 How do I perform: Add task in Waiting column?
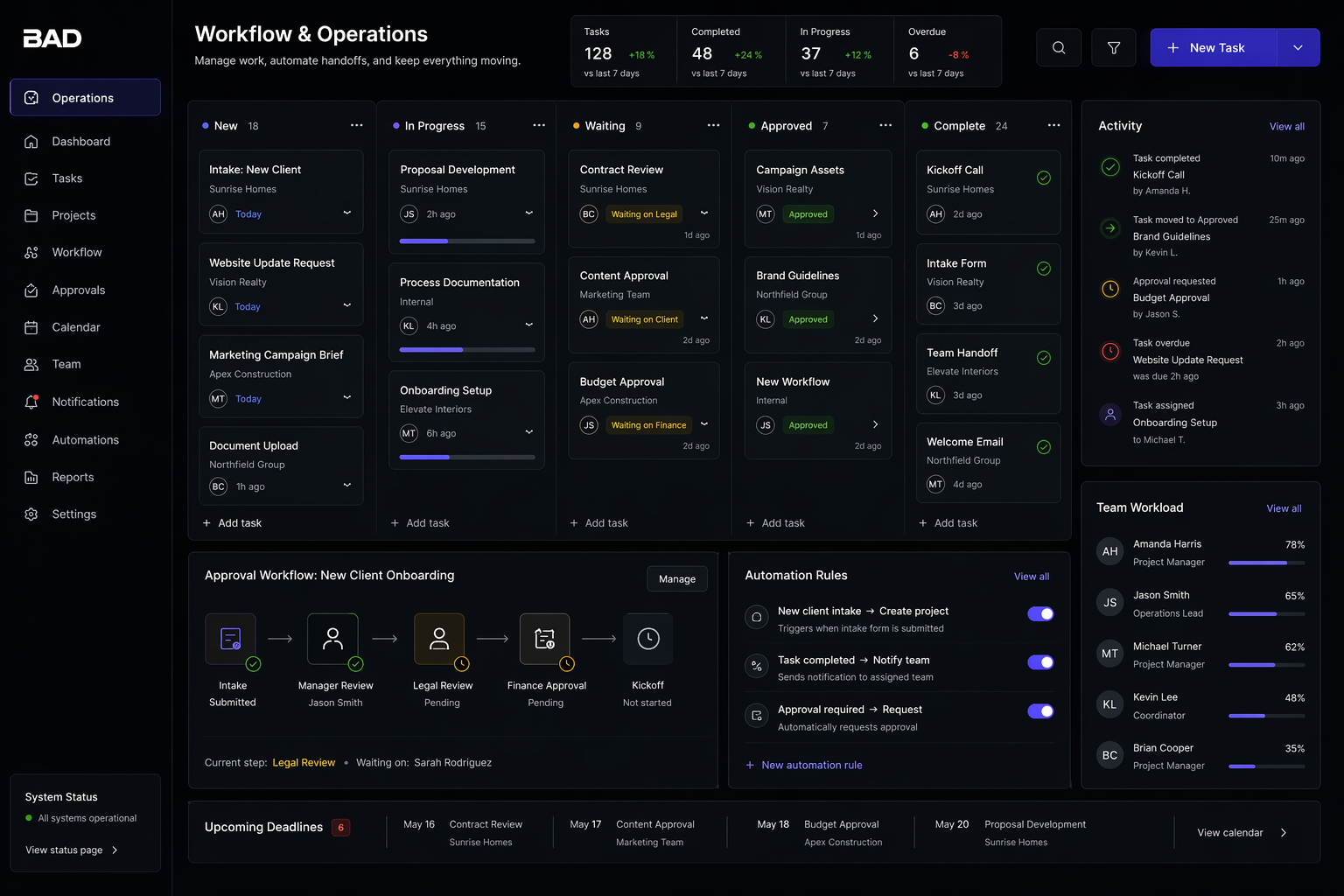pyautogui.click(x=599, y=523)
